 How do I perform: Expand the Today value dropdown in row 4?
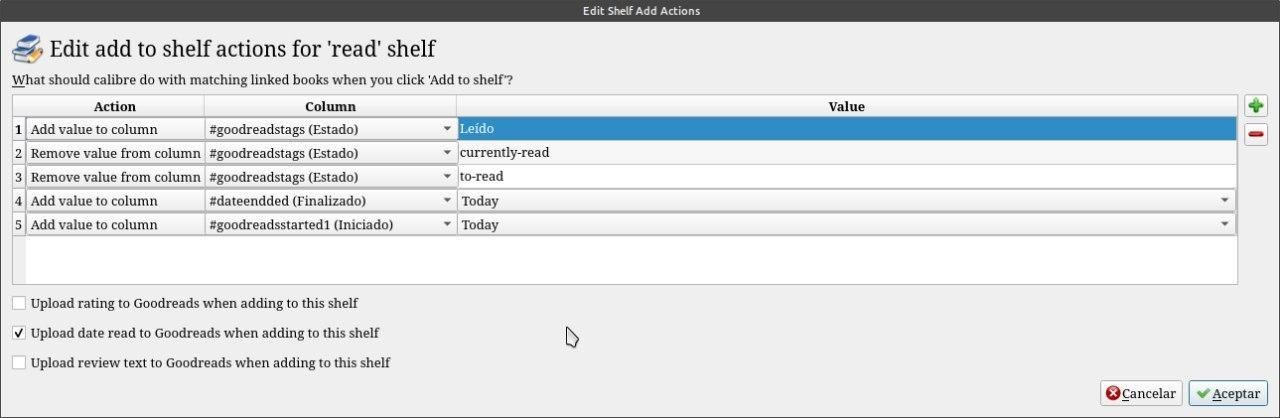pos(1225,201)
